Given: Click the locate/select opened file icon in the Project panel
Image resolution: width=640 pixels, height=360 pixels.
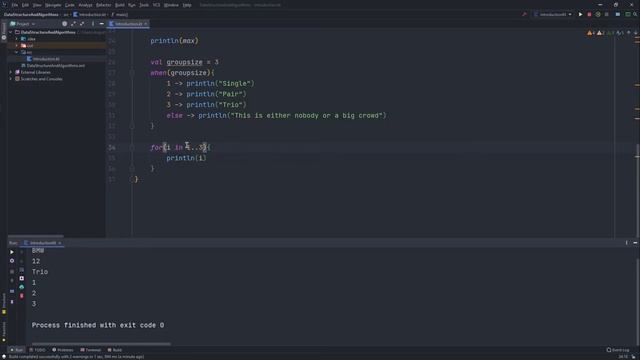Looking at the screenshot, I should (x=64, y=24).
